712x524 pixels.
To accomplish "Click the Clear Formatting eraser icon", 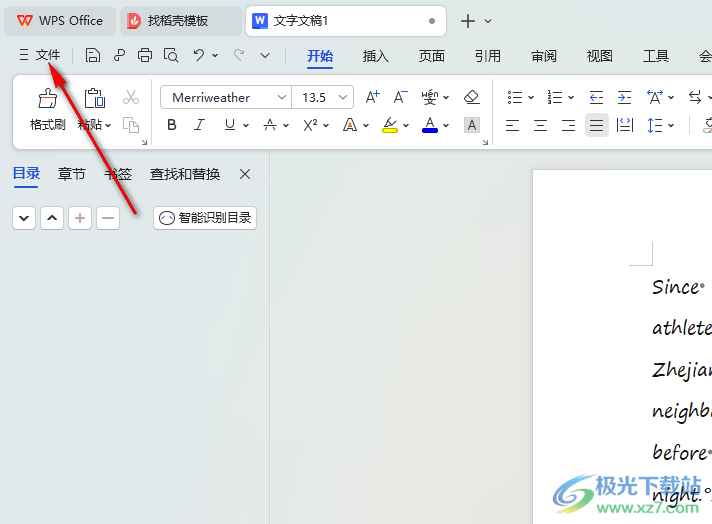I will (472, 97).
